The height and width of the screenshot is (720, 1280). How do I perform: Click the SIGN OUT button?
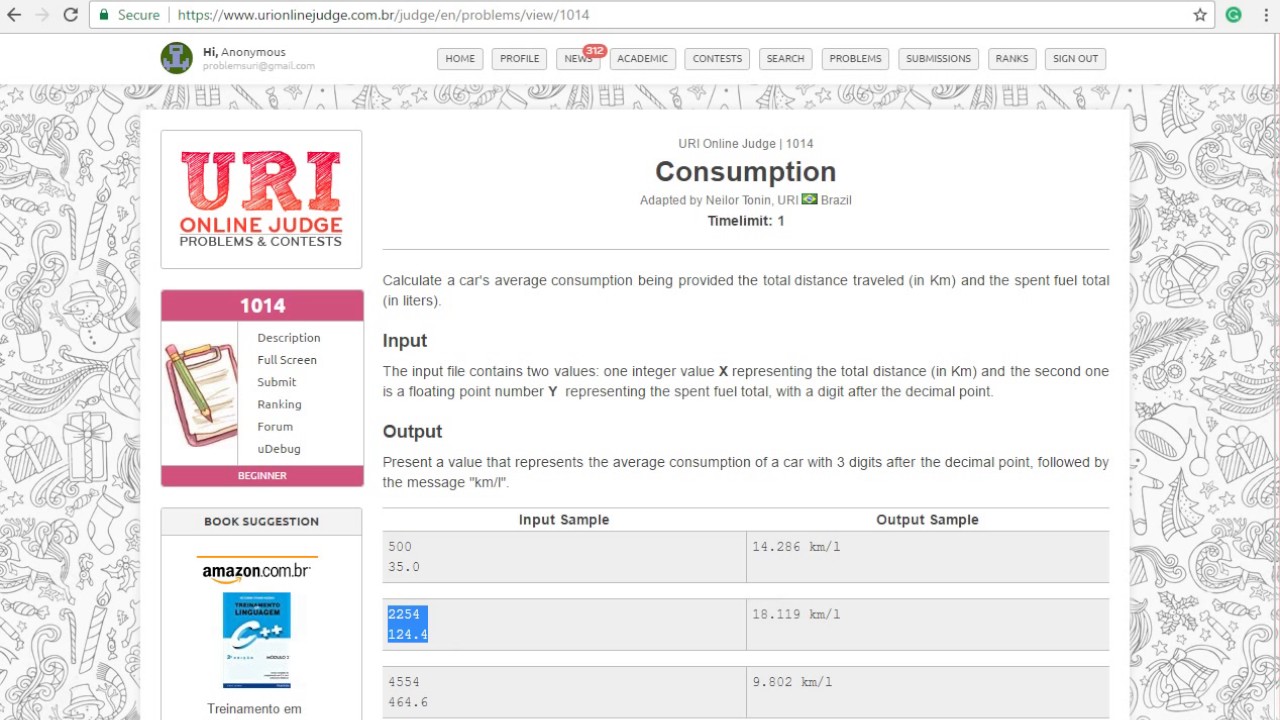click(1075, 58)
